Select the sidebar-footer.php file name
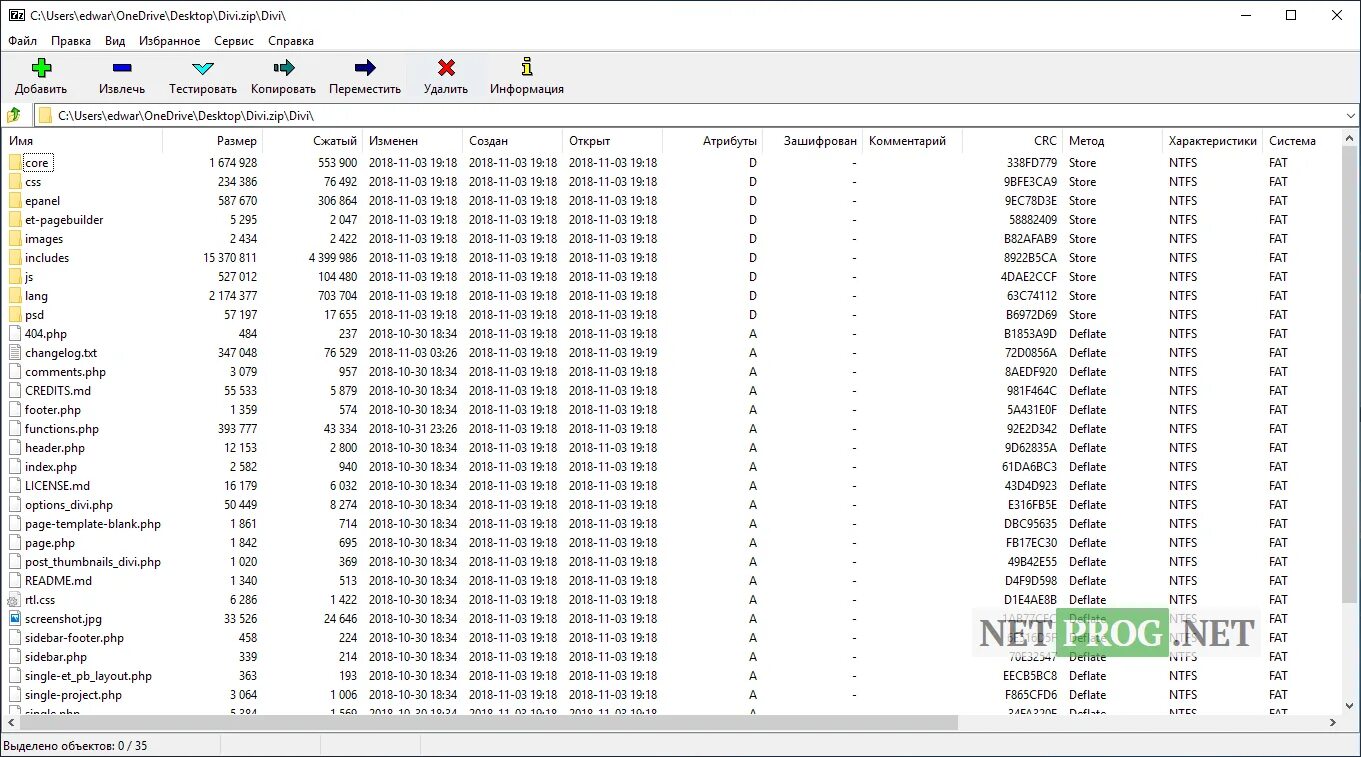 pyautogui.click(x=75, y=638)
